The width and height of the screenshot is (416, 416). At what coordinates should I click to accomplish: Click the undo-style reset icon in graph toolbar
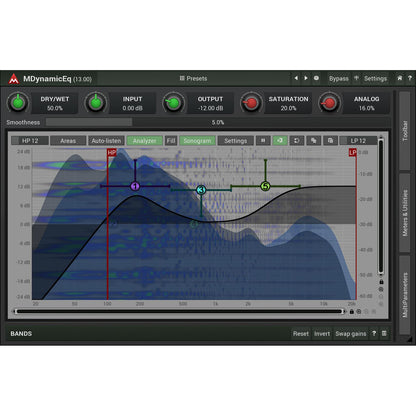[296, 141]
